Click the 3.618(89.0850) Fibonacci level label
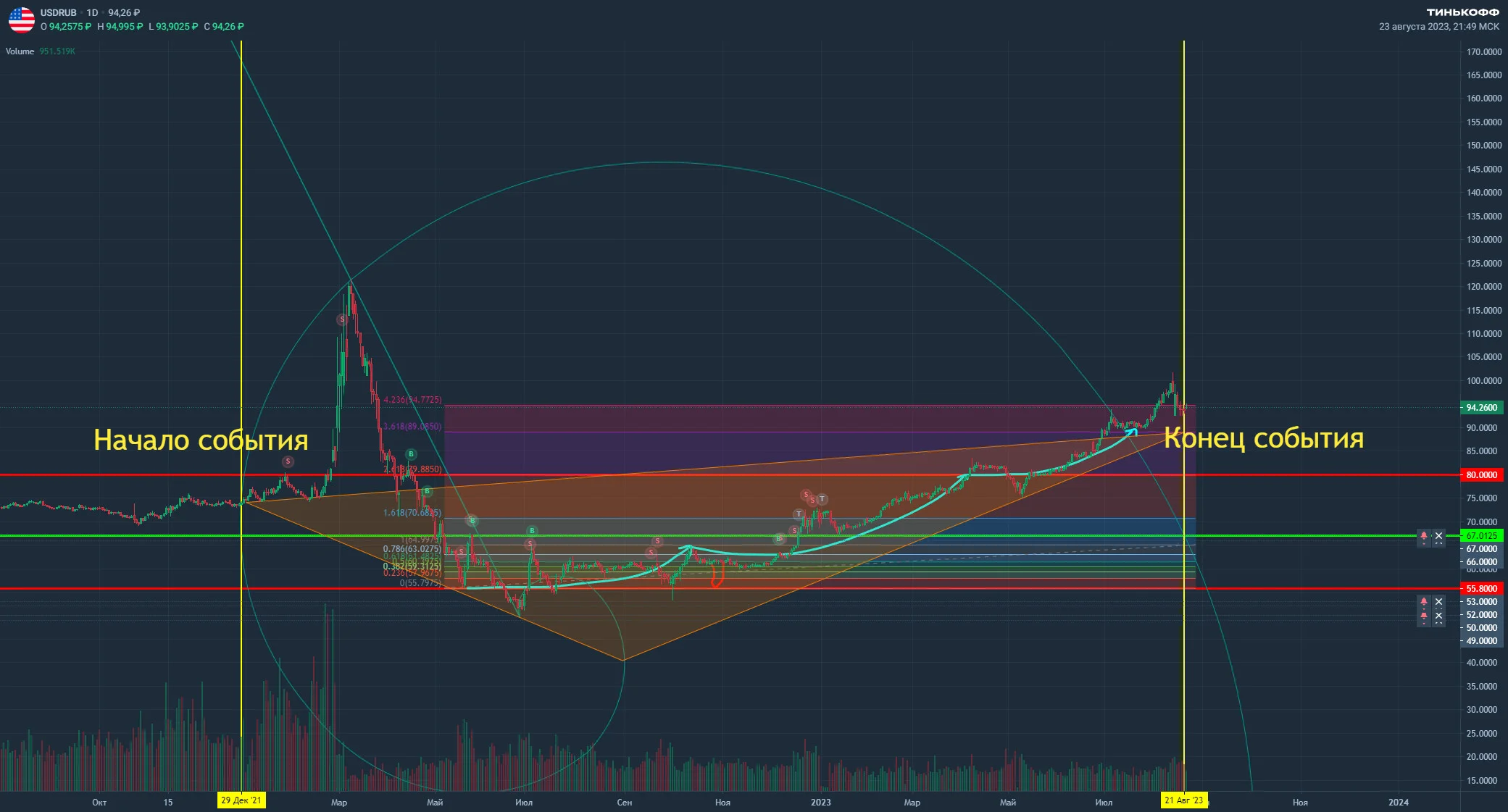The height and width of the screenshot is (812, 1508). pyautogui.click(x=412, y=427)
